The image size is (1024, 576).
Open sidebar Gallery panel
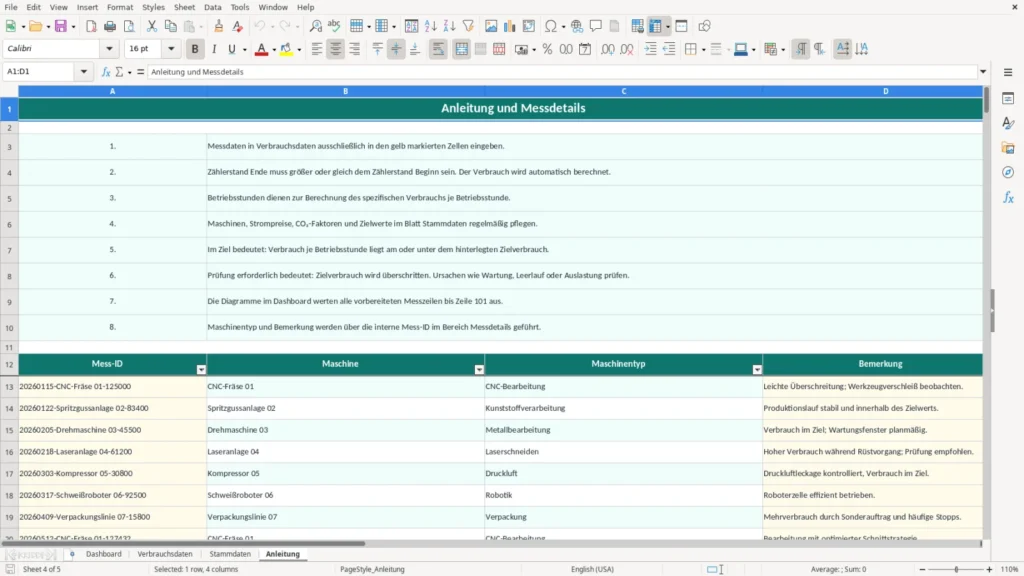click(x=1008, y=148)
